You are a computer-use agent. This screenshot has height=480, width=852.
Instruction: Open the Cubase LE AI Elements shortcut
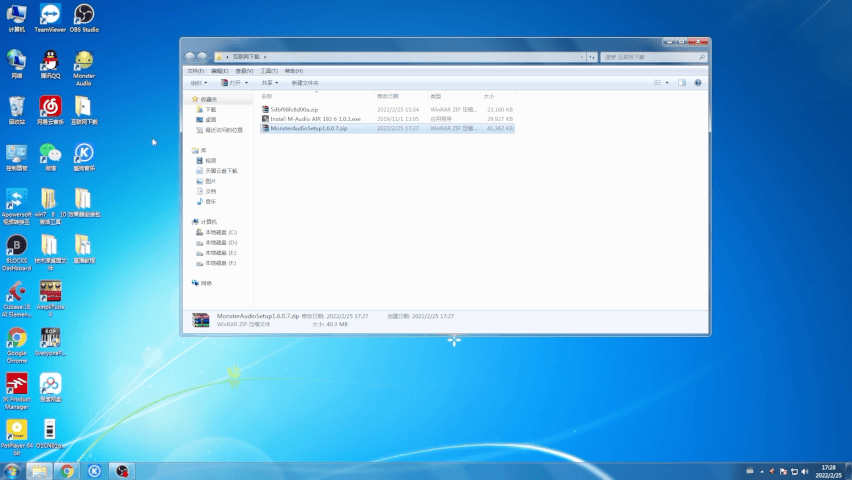point(16,299)
